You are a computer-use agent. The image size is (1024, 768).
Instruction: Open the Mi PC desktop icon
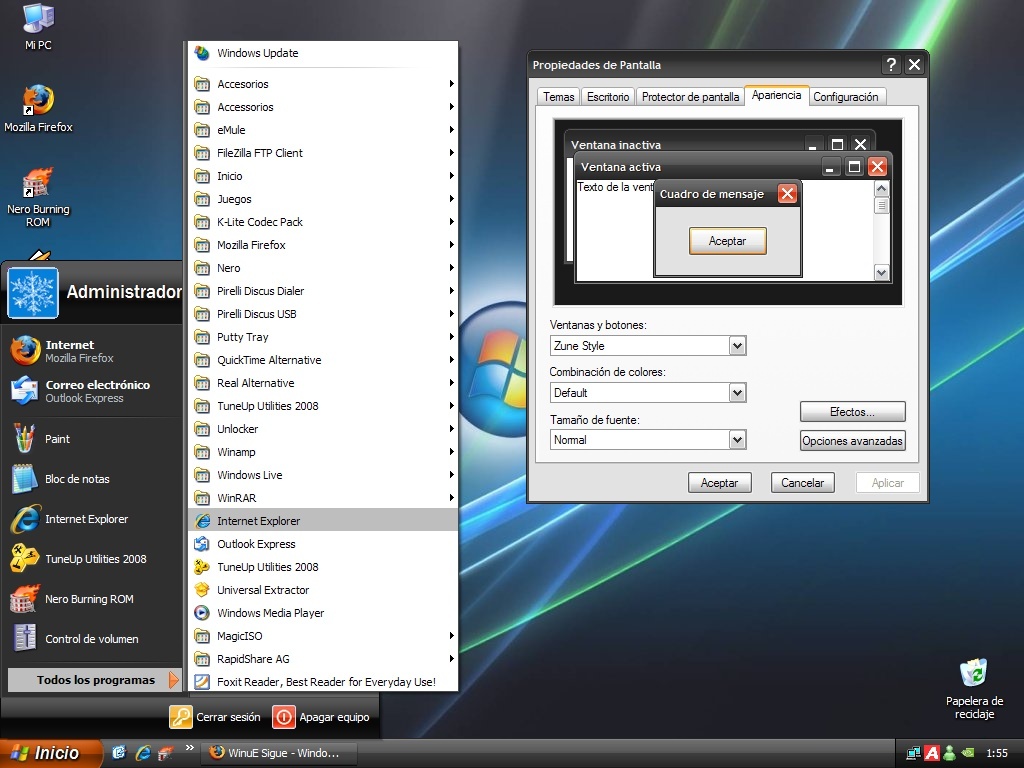38,26
